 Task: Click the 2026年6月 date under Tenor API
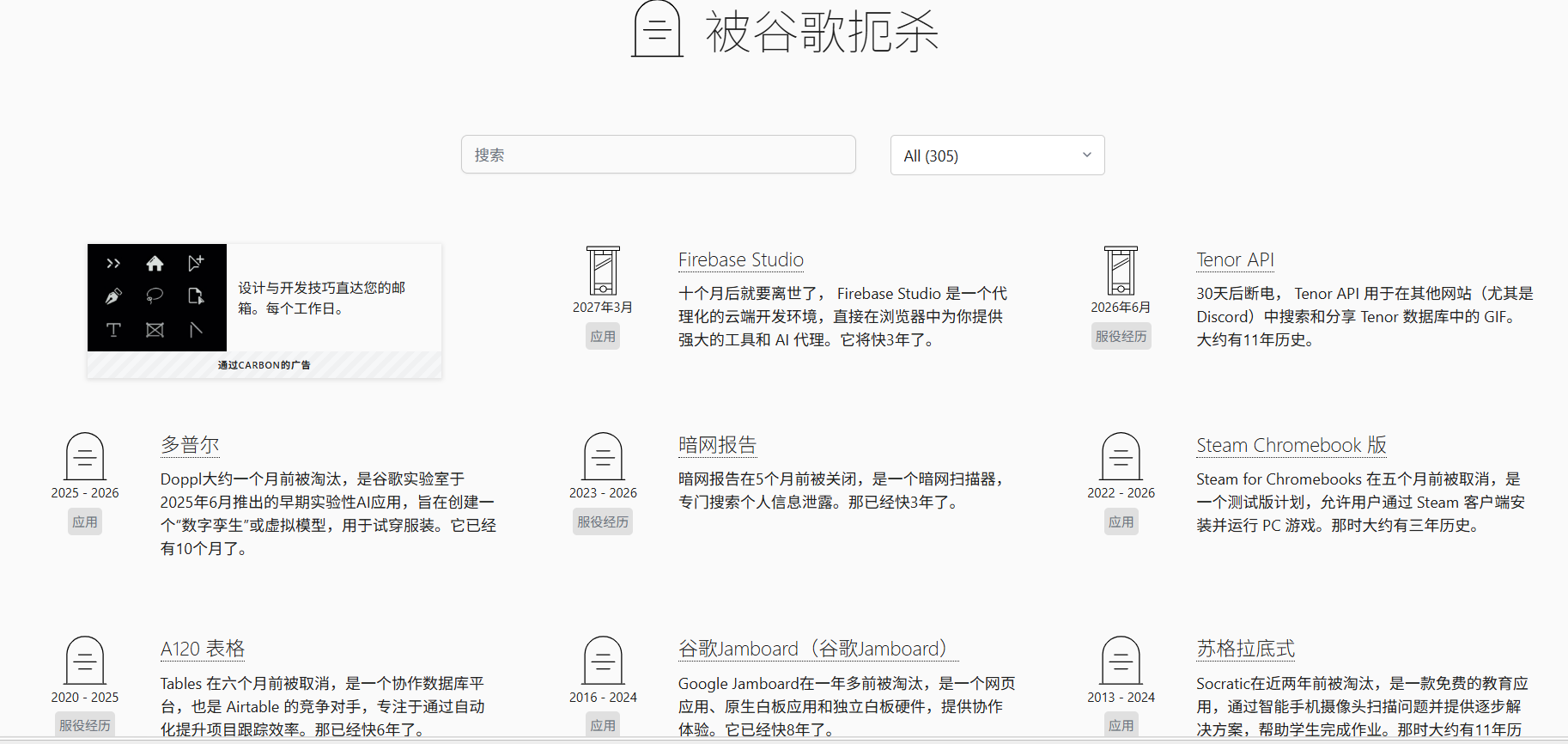coord(1121,308)
